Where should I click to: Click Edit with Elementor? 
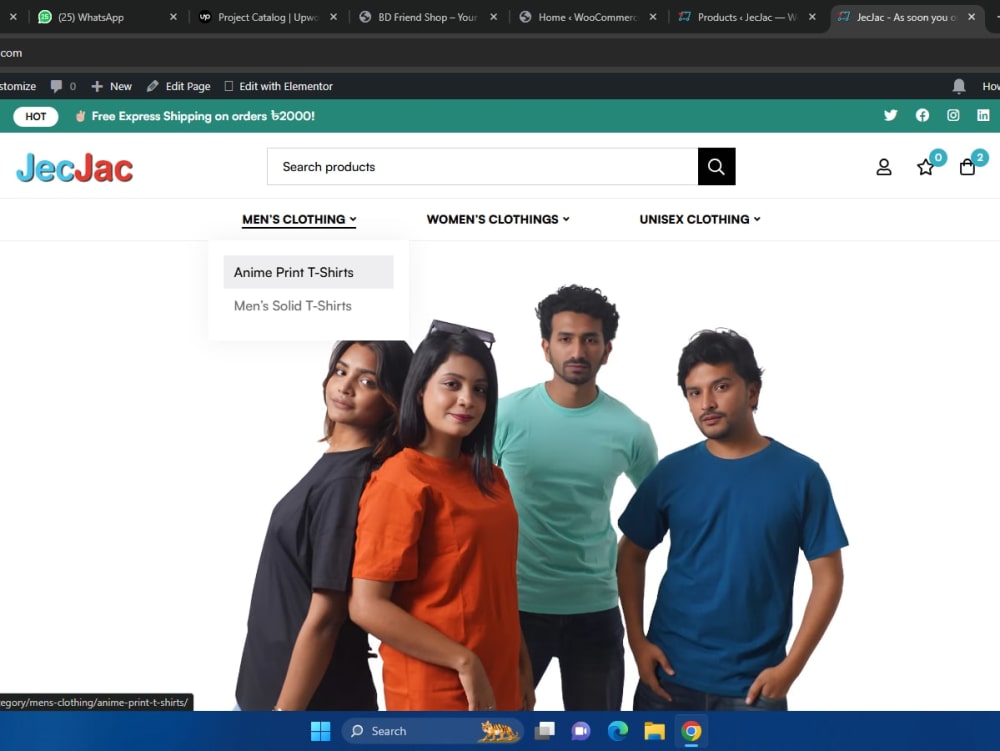(279, 86)
